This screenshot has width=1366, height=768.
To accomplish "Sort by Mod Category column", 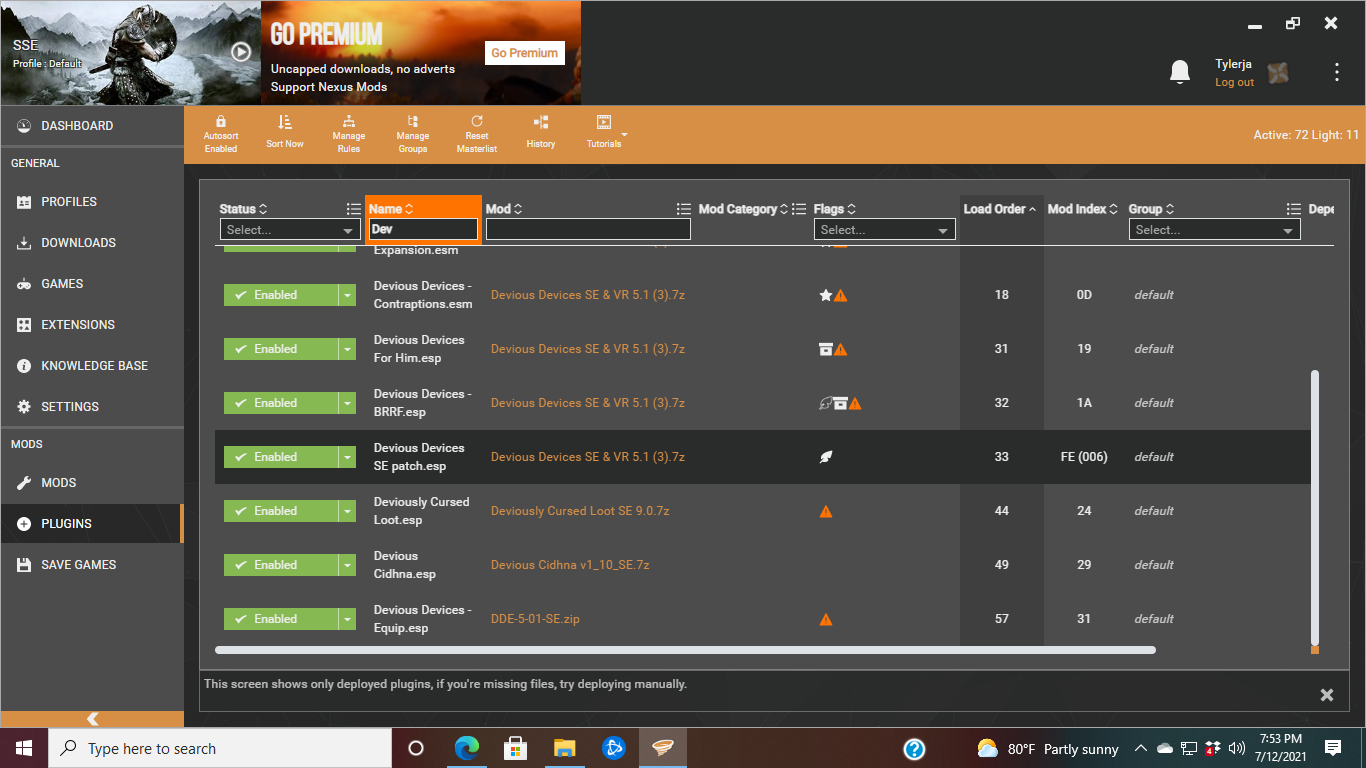I will click(x=743, y=209).
